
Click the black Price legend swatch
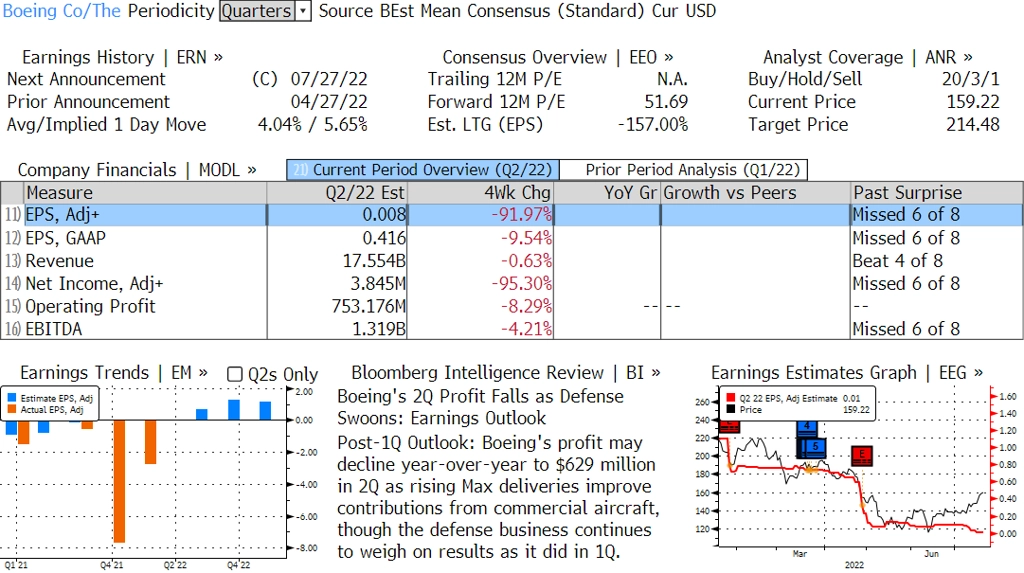[x=730, y=410]
